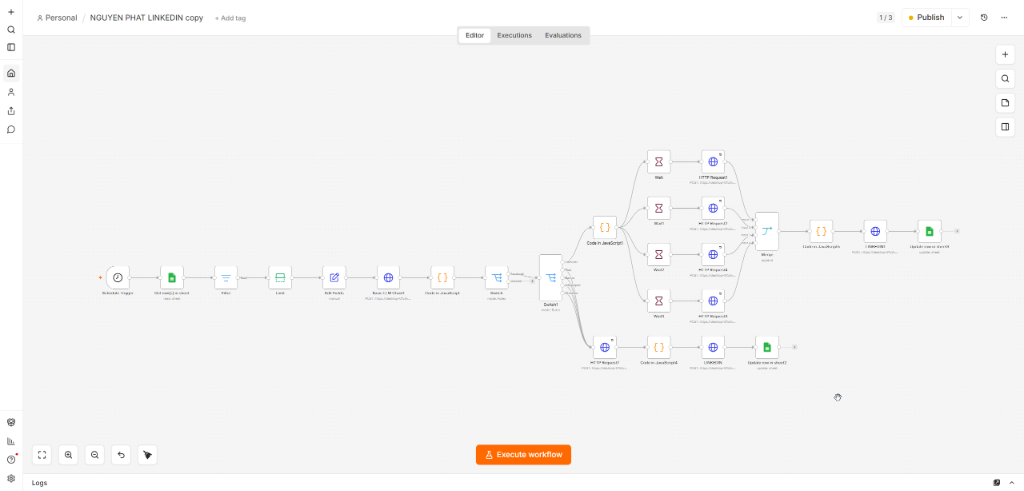The height and width of the screenshot is (491, 1024).
Task: Select the Wait1 hourglass node
Action: click(x=659, y=208)
